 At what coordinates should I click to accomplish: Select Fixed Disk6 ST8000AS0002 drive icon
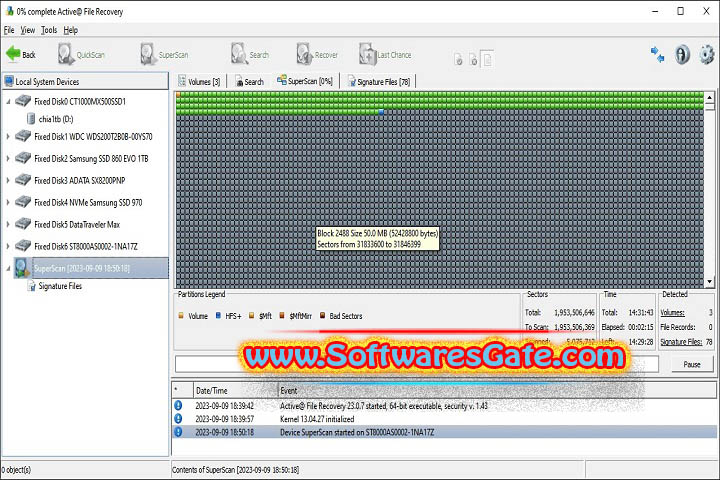coord(23,246)
